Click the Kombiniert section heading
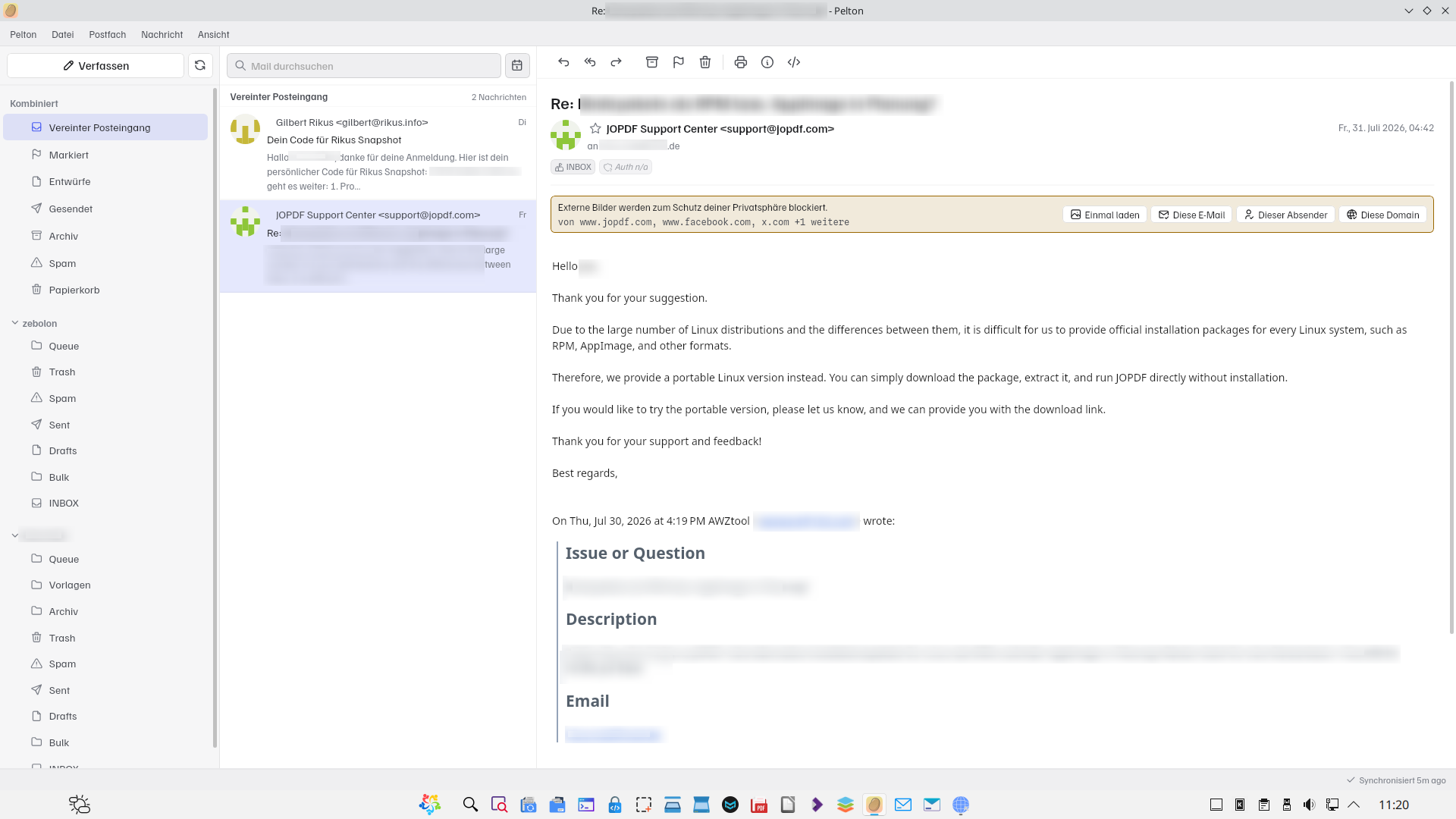This screenshot has height=819, width=1456. tap(34, 104)
